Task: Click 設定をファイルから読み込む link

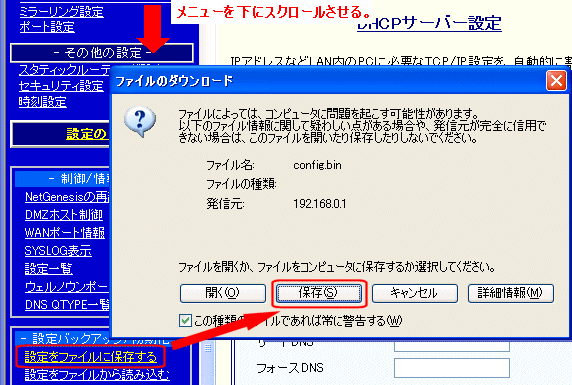Action: [x=97, y=374]
